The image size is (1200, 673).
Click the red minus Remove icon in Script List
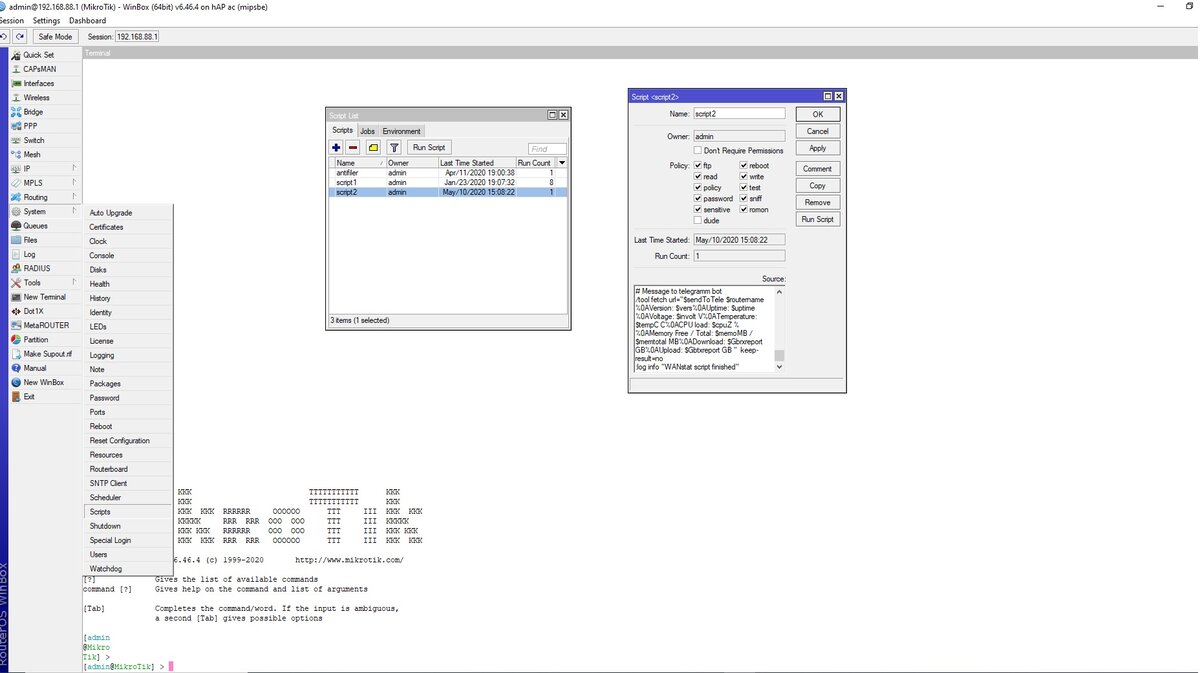point(353,147)
